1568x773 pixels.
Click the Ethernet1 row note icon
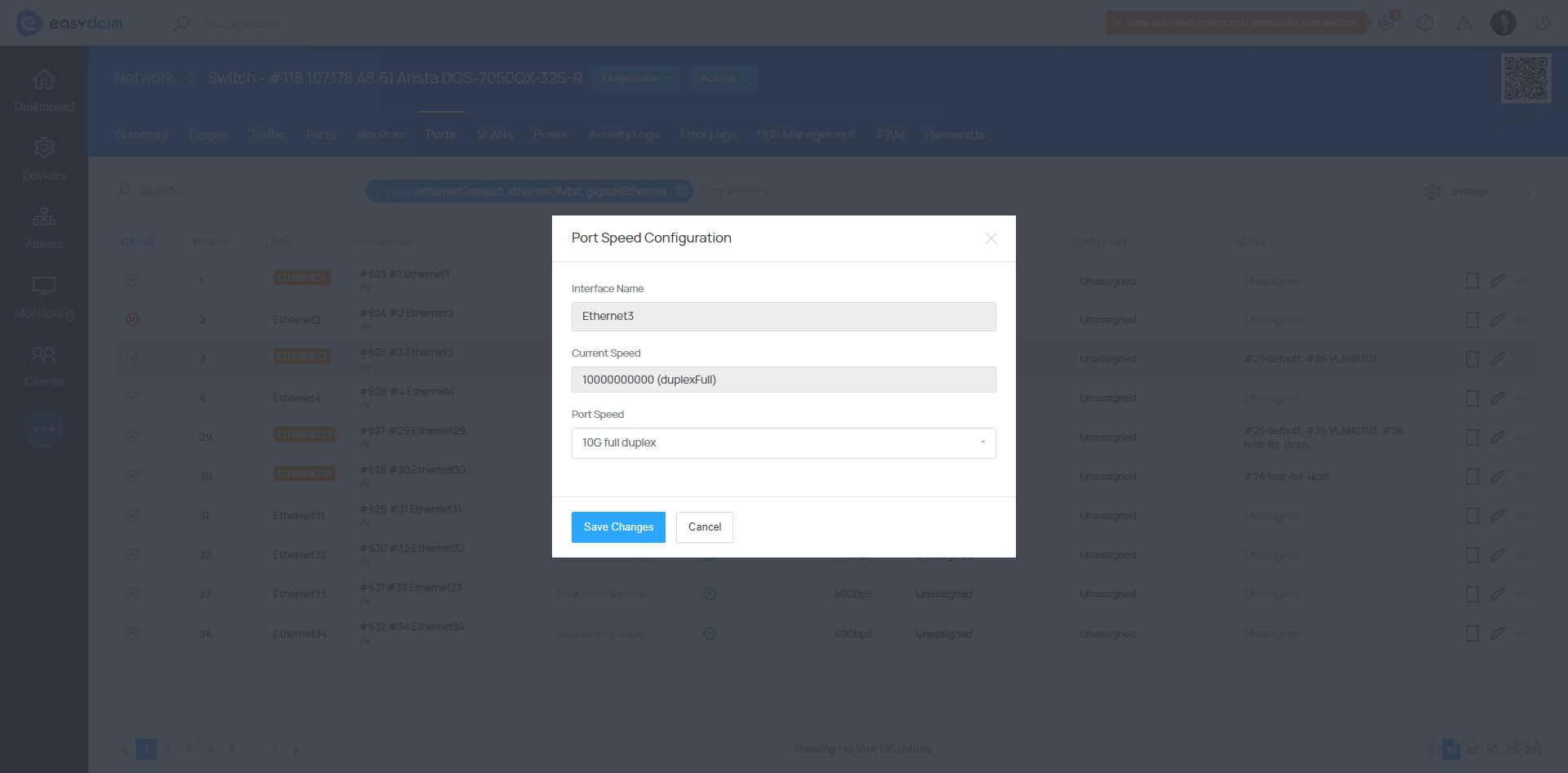(x=1472, y=281)
